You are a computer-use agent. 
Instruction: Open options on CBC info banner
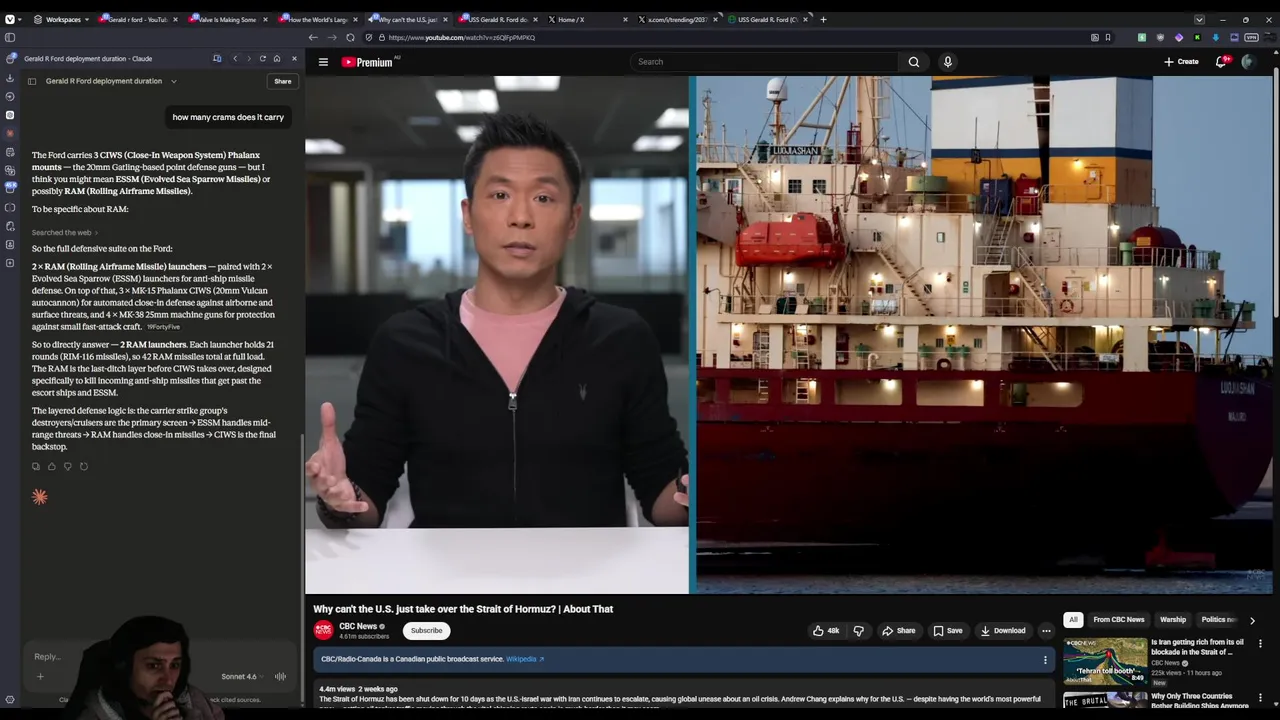[1045, 660]
